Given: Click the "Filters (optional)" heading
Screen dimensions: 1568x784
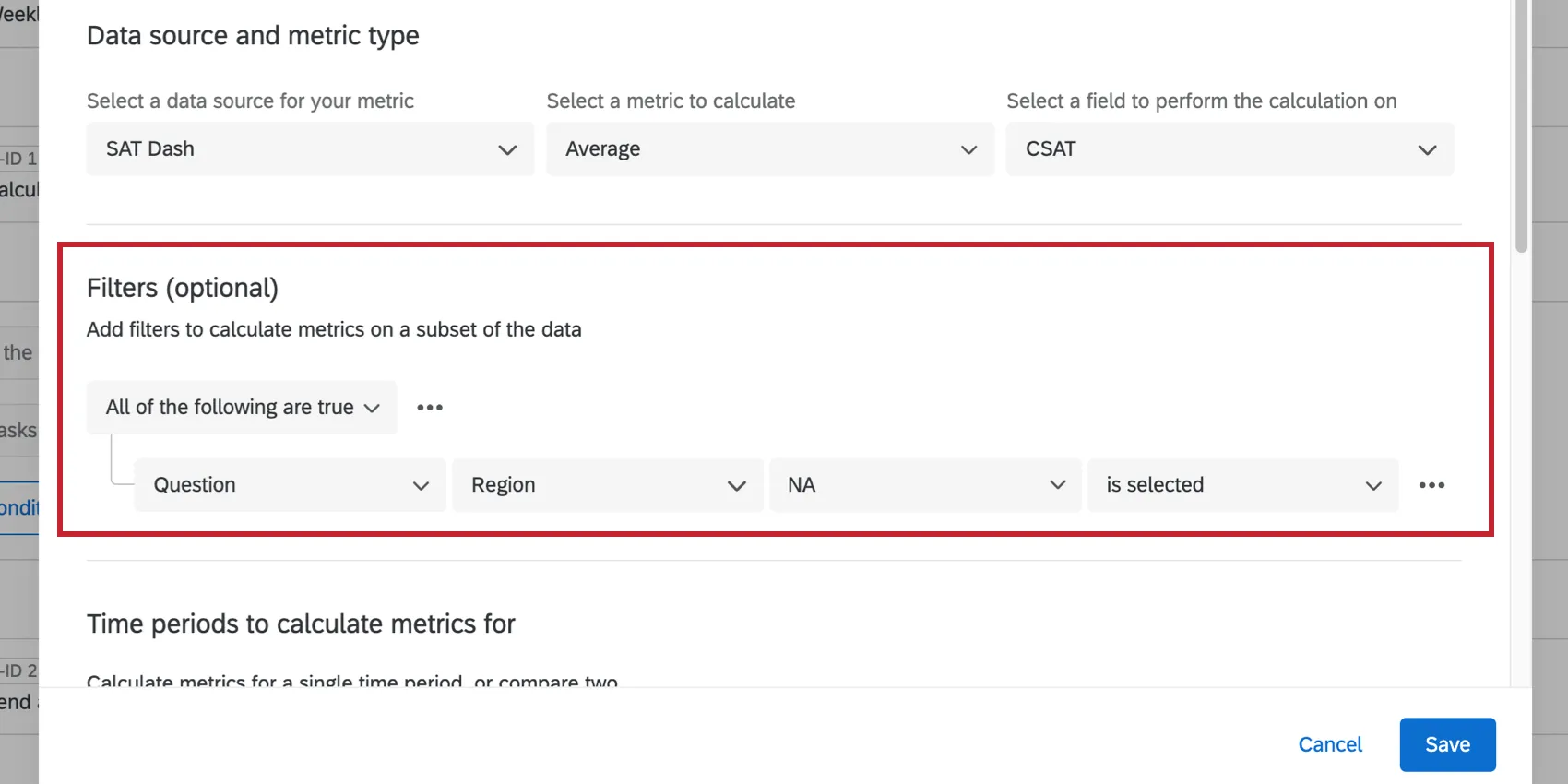Looking at the screenshot, I should pyautogui.click(x=183, y=288).
